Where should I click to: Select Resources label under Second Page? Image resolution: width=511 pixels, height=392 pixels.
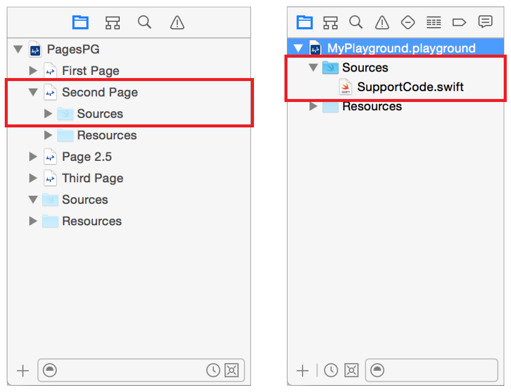107,135
